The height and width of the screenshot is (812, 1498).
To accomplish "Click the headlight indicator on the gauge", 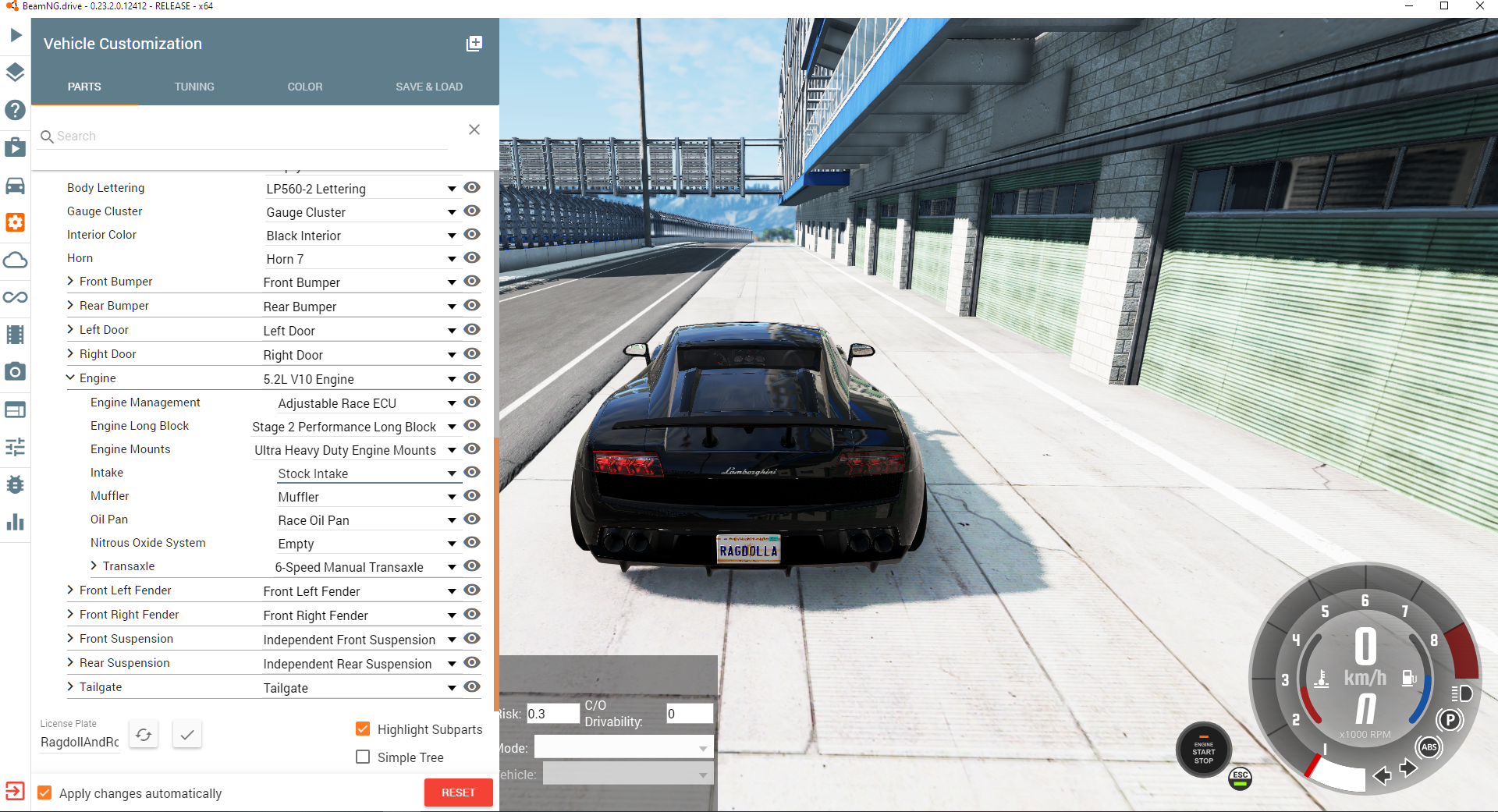I will pos(1462,693).
